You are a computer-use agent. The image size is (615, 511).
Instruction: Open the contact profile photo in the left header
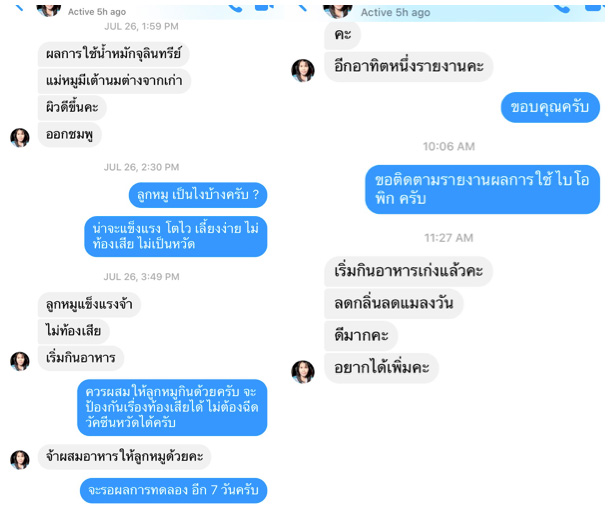click(49, 10)
